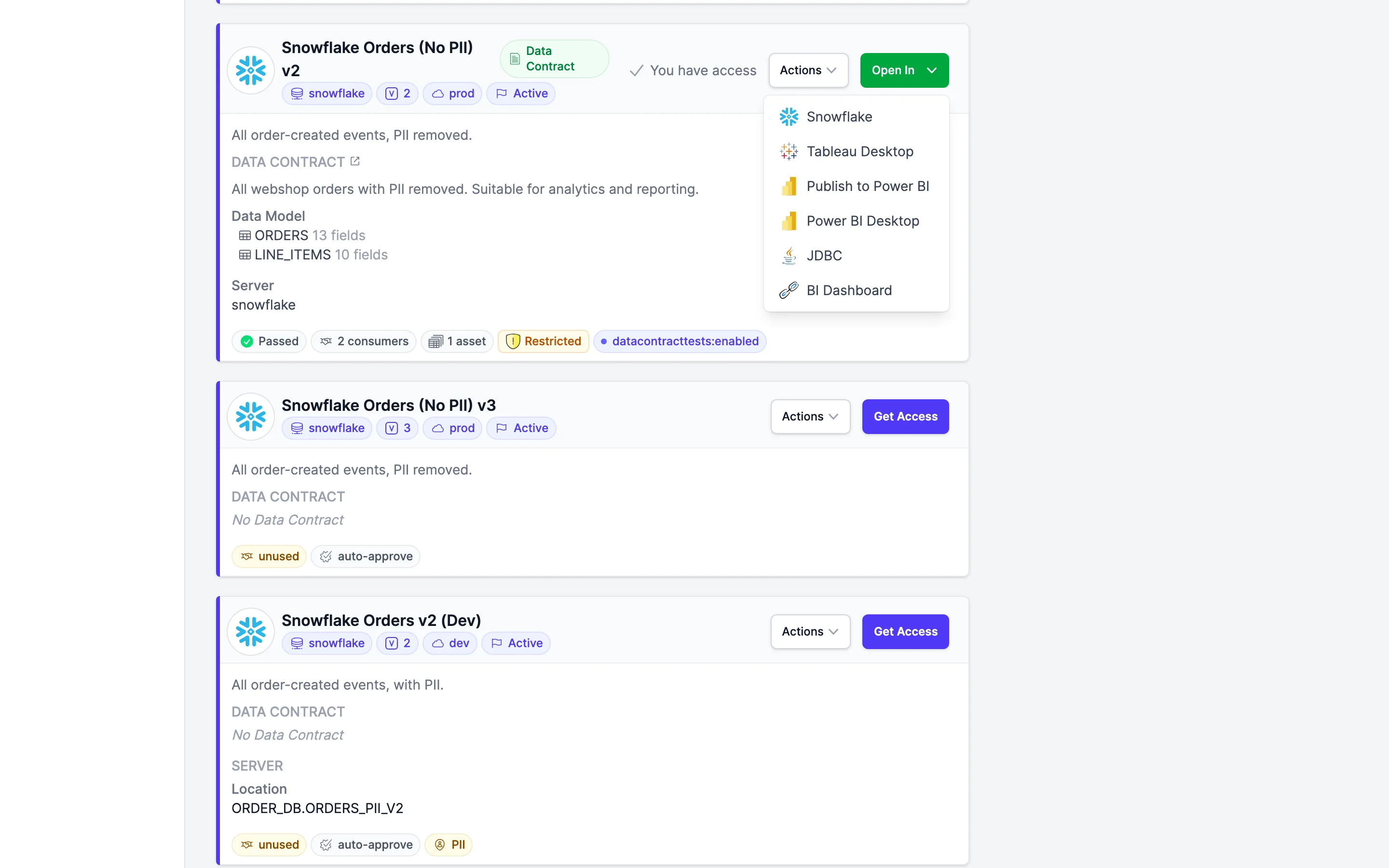Click the flag icon in v3 Active tag
The height and width of the screenshot is (868, 1389).
502,428
